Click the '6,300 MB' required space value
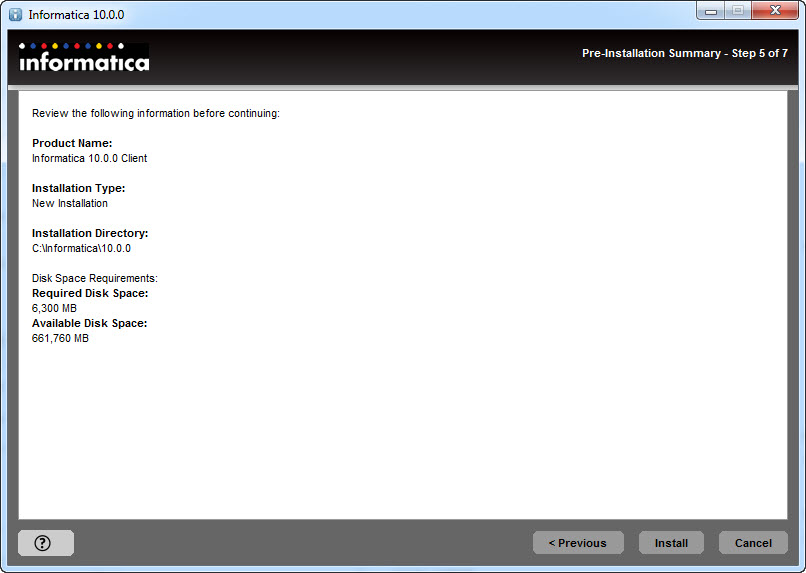Screen dimensions: 806x573 pos(54,308)
